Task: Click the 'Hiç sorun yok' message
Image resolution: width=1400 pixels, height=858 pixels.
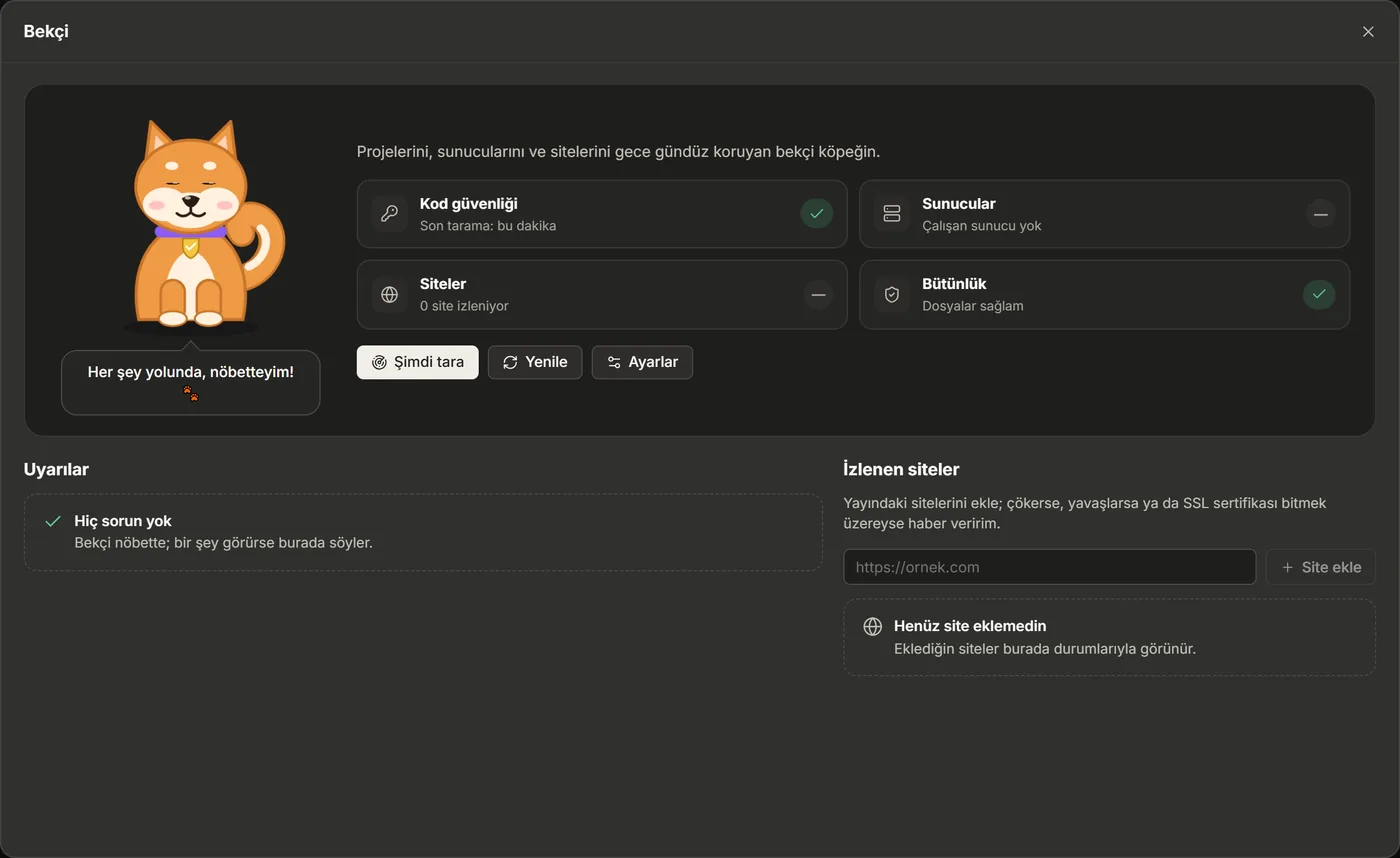Action: [123, 521]
